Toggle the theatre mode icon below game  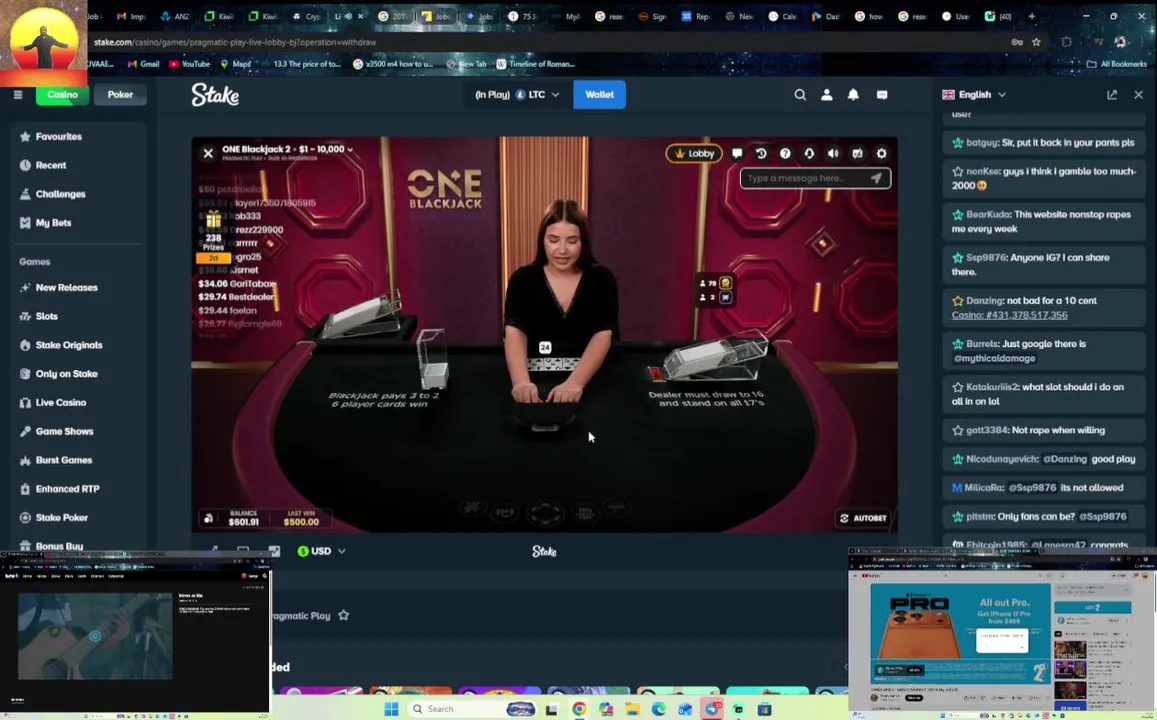tap(243, 551)
